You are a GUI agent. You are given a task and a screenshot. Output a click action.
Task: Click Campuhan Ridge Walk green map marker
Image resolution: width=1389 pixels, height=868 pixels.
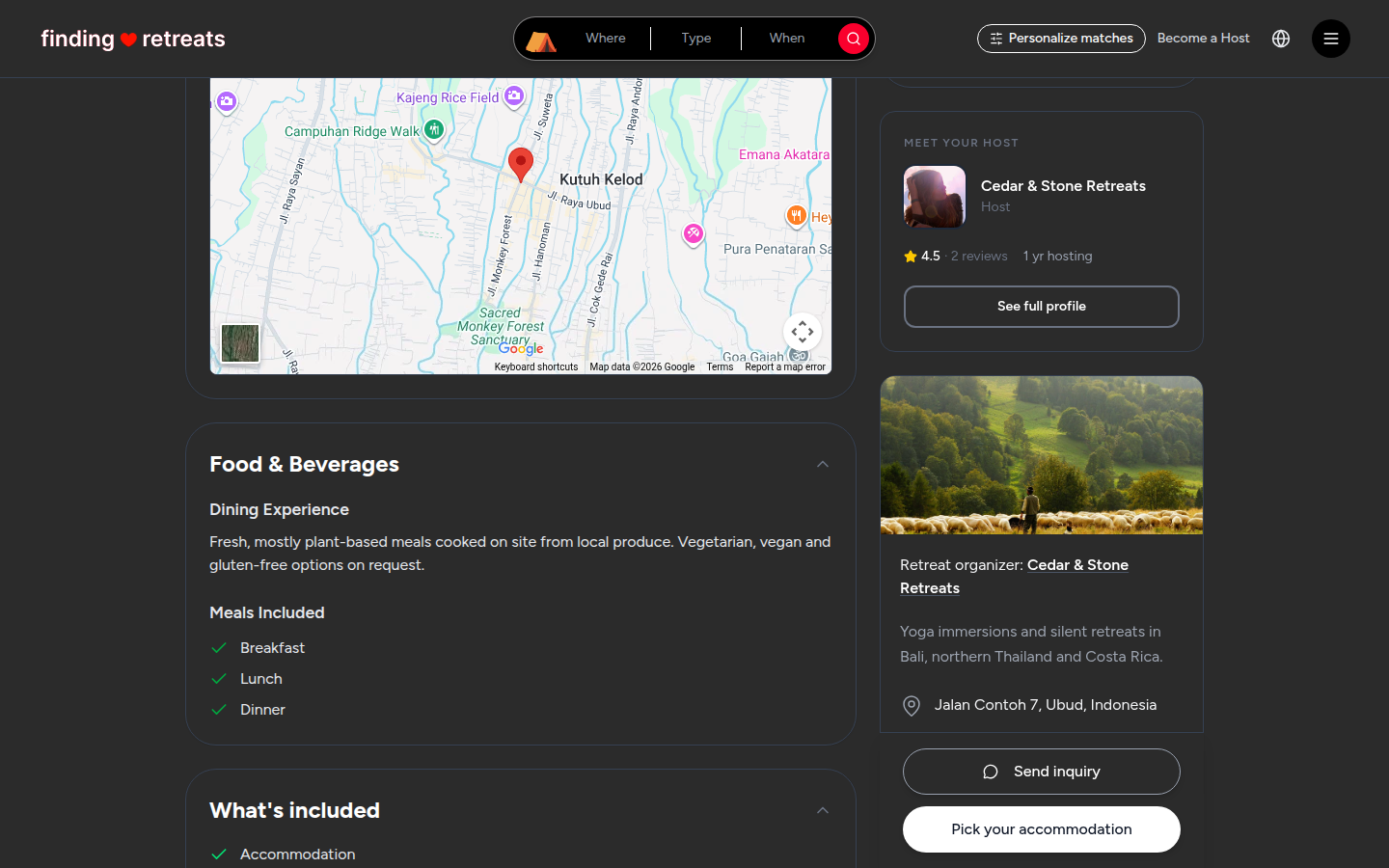pyautogui.click(x=434, y=129)
